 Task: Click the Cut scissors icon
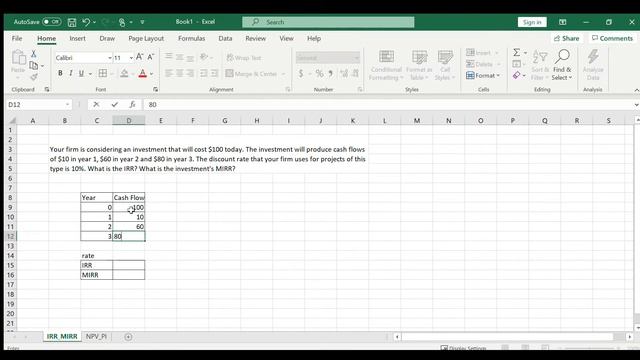click(x=33, y=54)
